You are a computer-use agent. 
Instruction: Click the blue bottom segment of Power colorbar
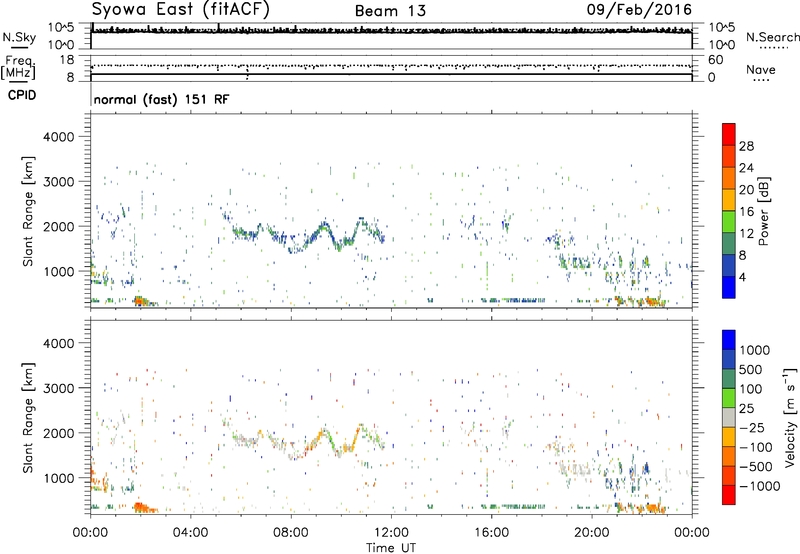[x=729, y=287]
